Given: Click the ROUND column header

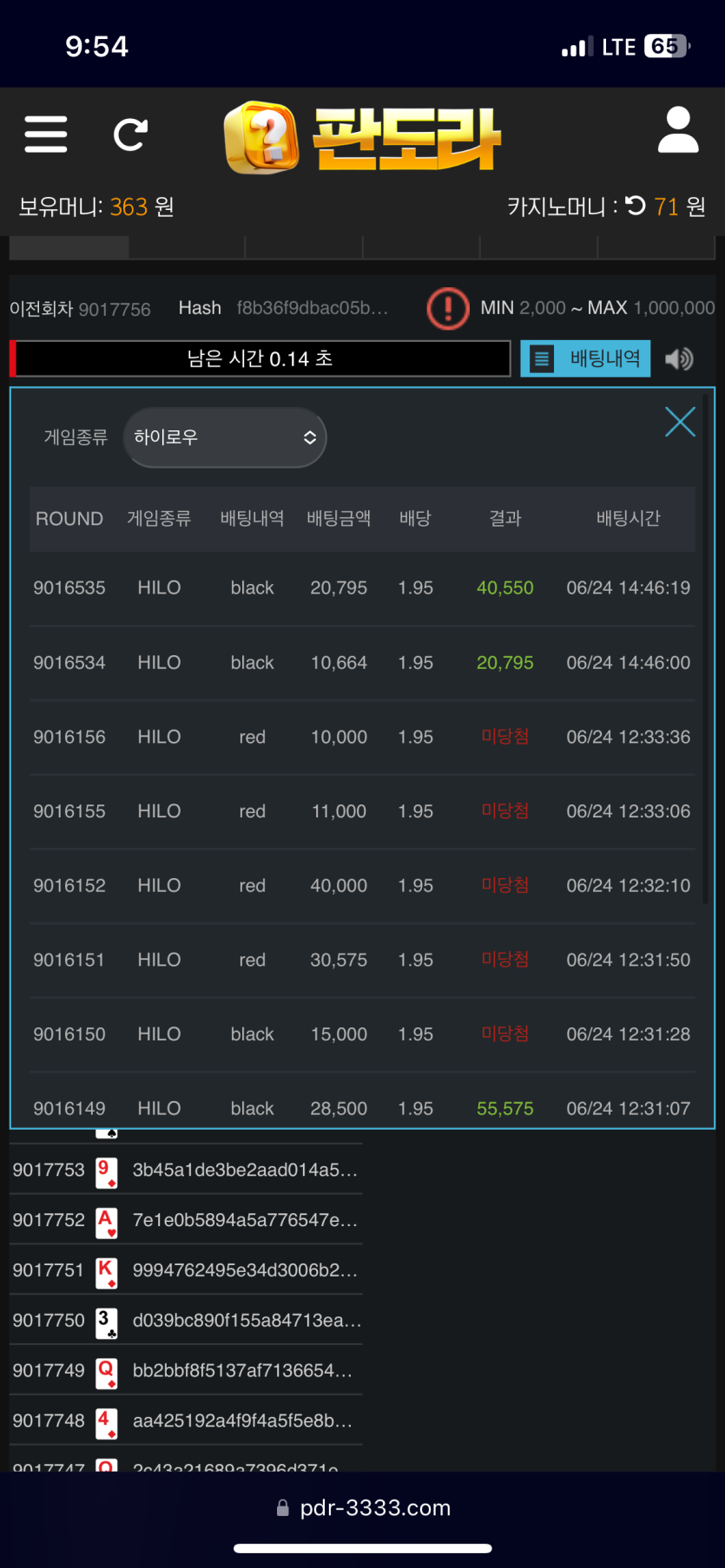Looking at the screenshot, I should 69,518.
